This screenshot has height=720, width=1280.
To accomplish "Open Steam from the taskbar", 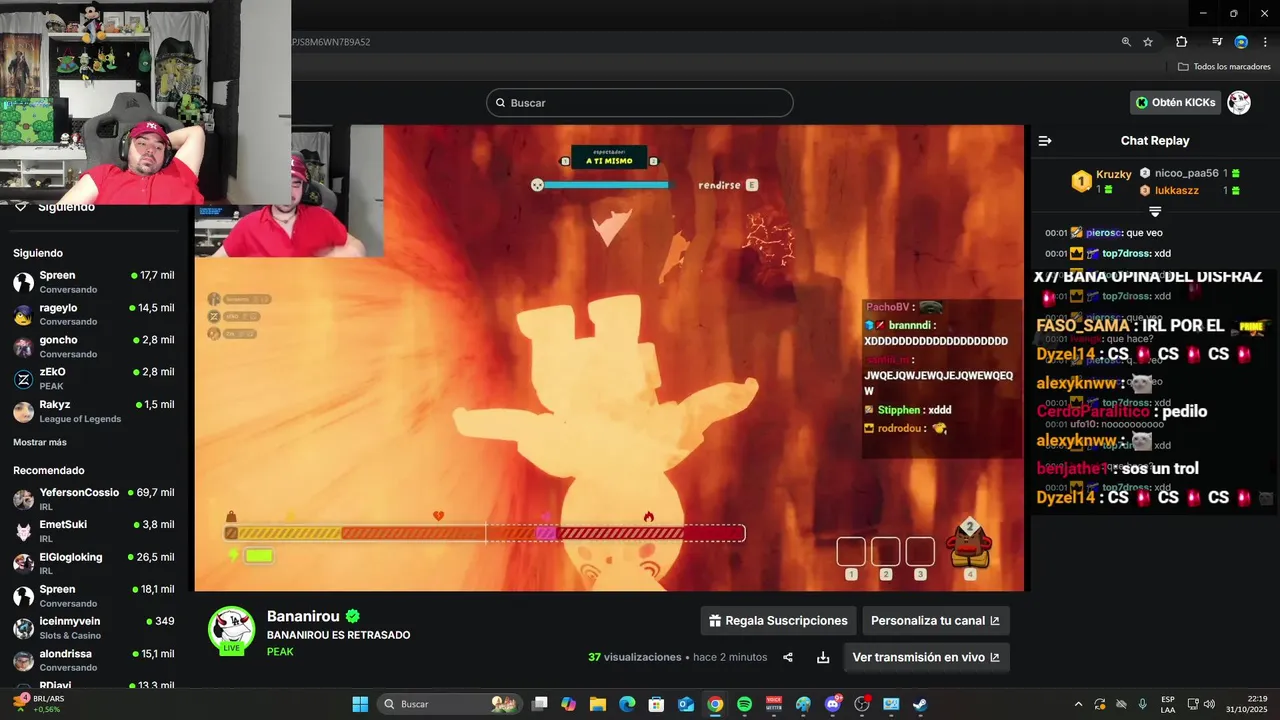I will point(920,704).
